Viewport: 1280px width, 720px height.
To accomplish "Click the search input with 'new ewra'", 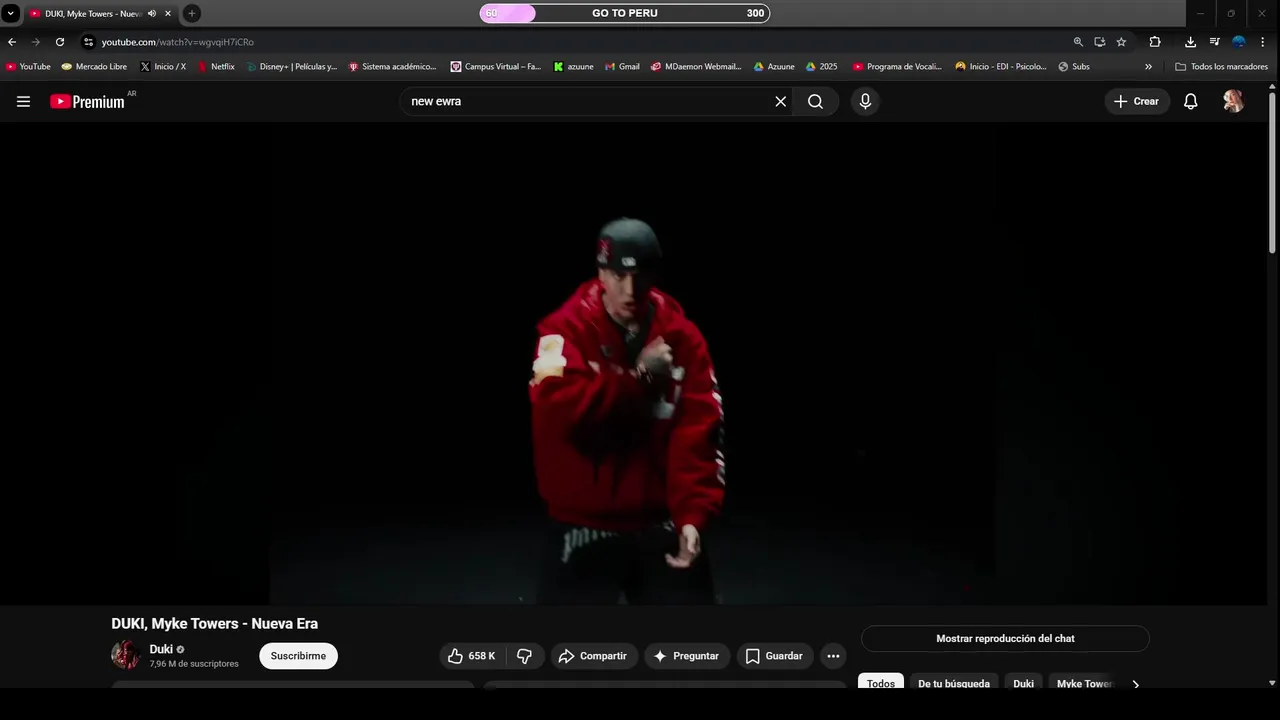I will pos(590,101).
